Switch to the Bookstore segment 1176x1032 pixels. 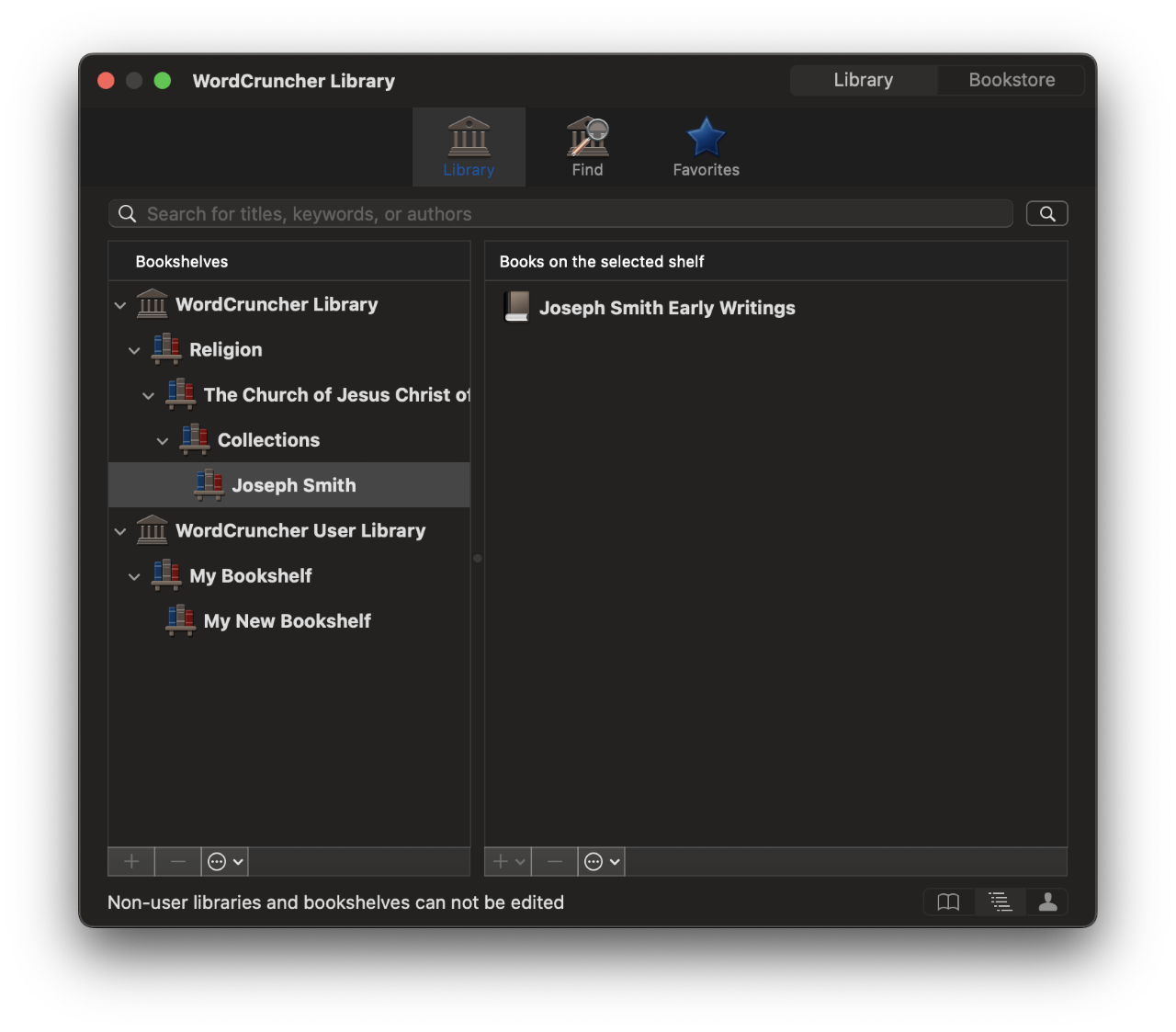coord(1012,80)
